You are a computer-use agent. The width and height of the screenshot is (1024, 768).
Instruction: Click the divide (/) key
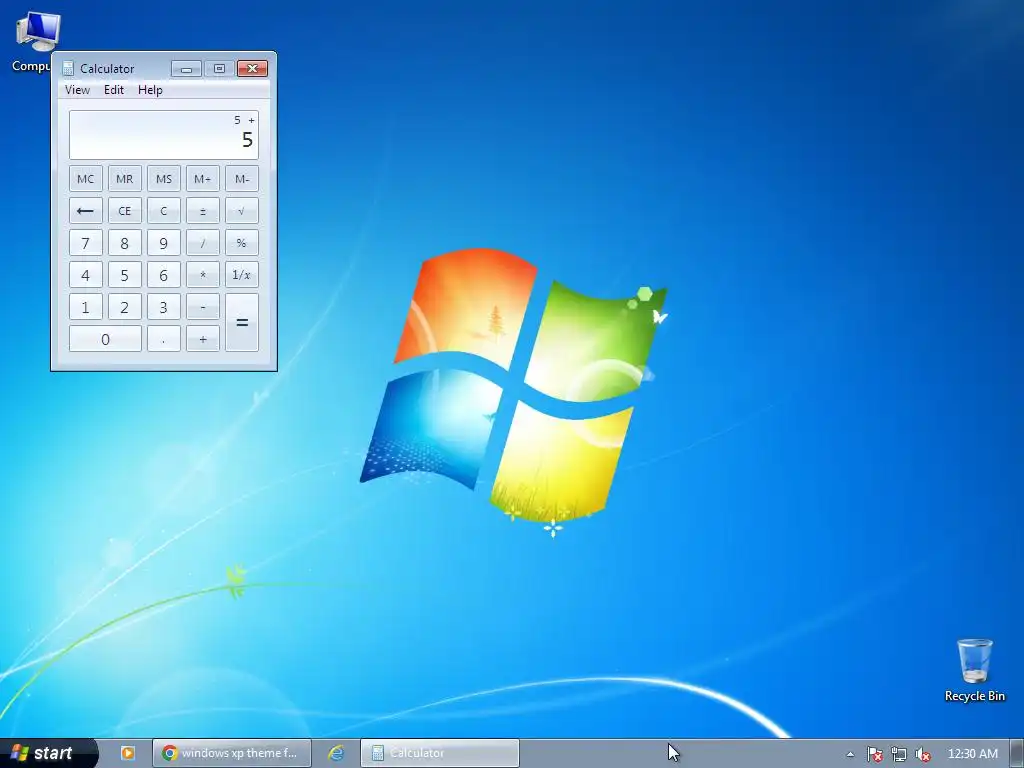coord(202,243)
